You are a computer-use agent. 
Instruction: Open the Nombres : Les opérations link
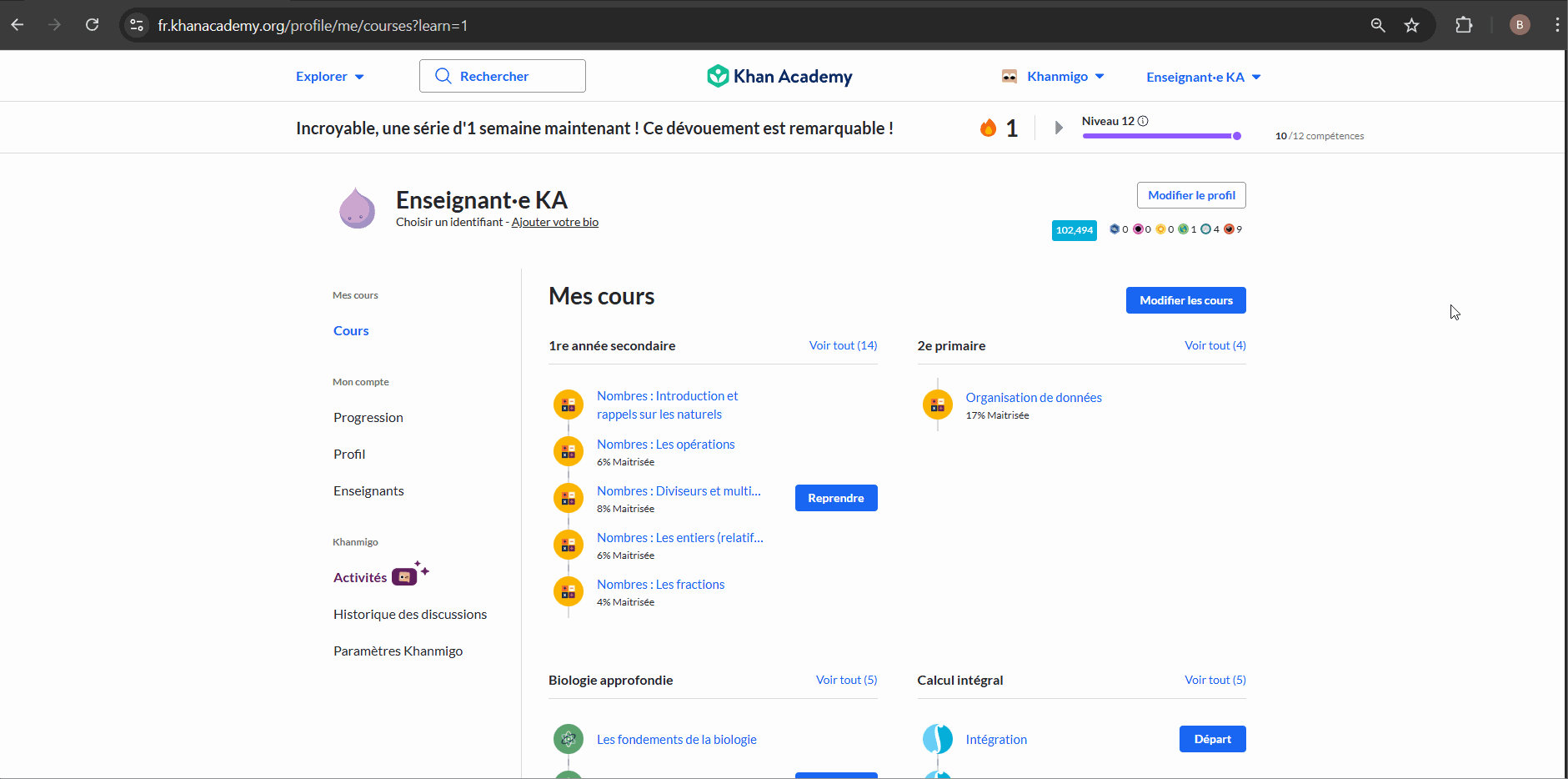click(666, 444)
